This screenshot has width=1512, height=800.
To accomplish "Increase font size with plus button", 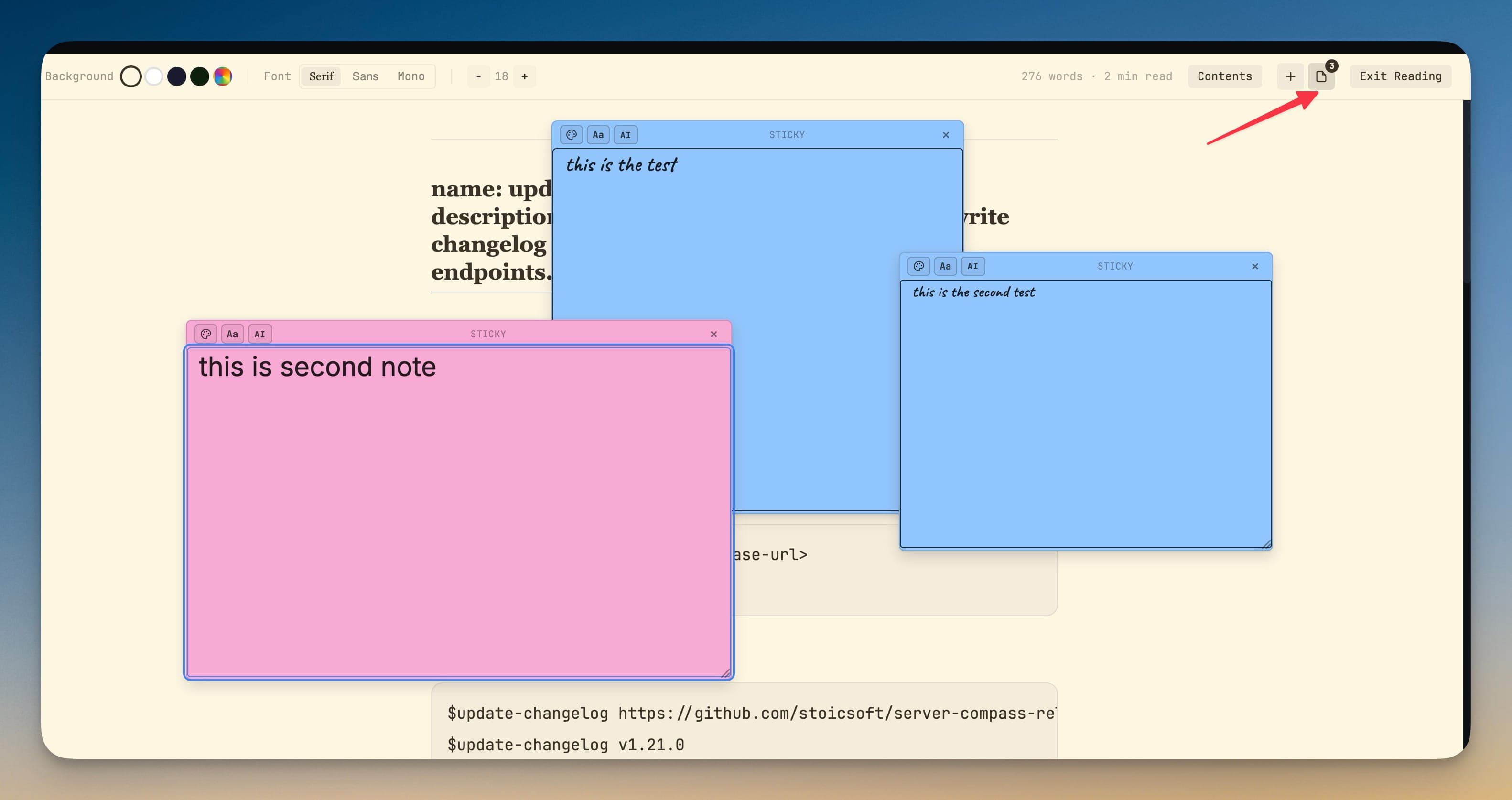I will 524,76.
